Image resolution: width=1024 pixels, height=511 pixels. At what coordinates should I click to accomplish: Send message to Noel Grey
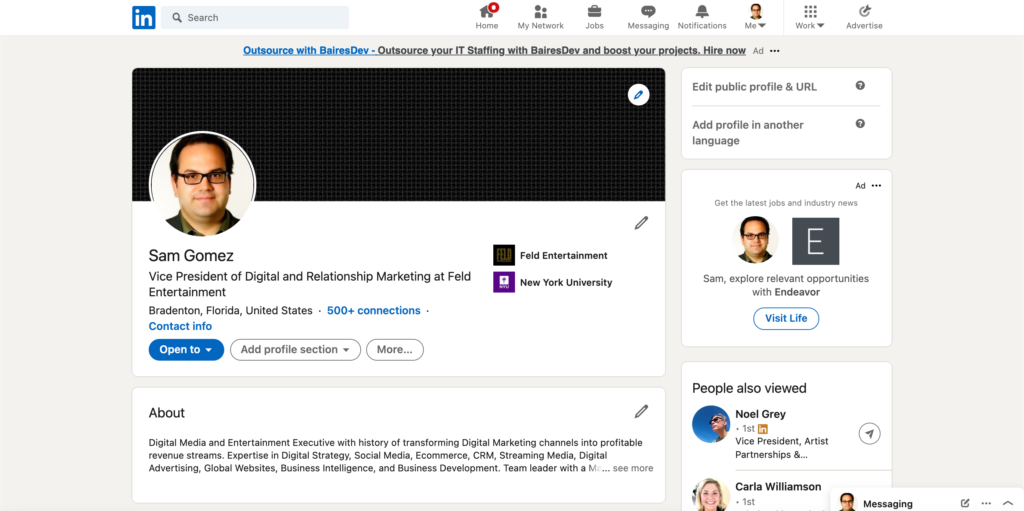869,433
